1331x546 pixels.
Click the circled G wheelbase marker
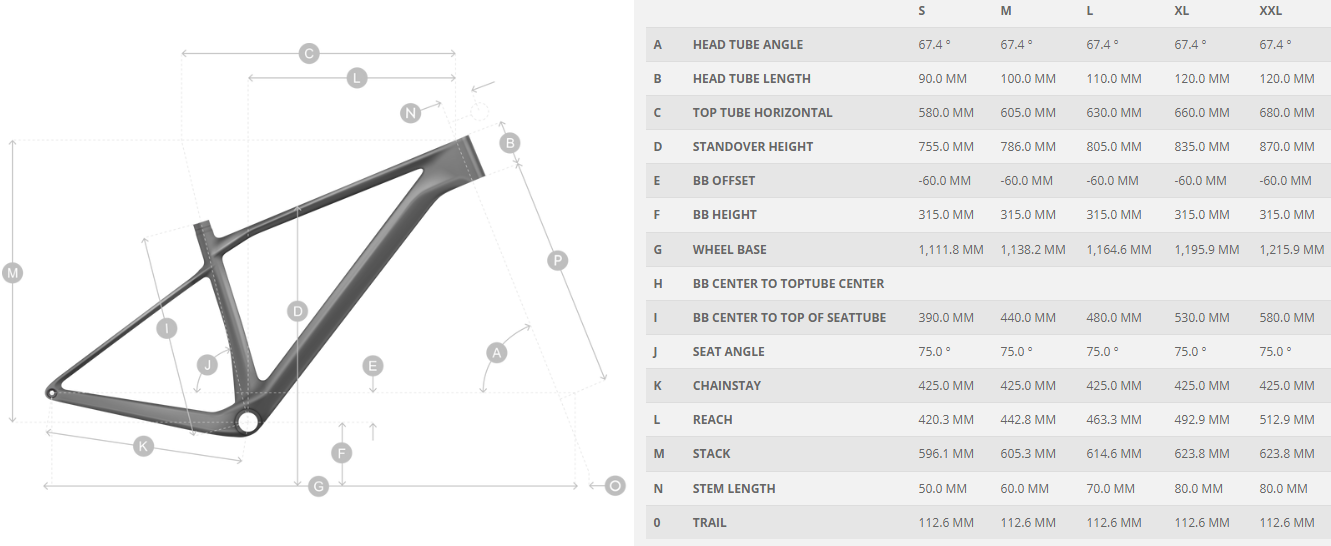coord(319,487)
